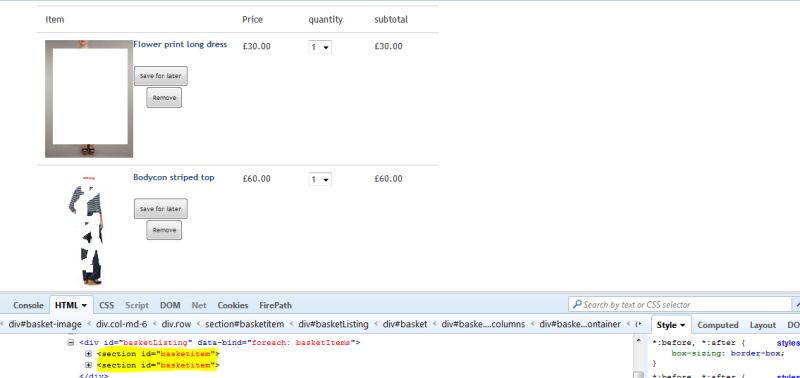Switch to the Net panel tab
The width and height of the screenshot is (800, 378).
199,305
